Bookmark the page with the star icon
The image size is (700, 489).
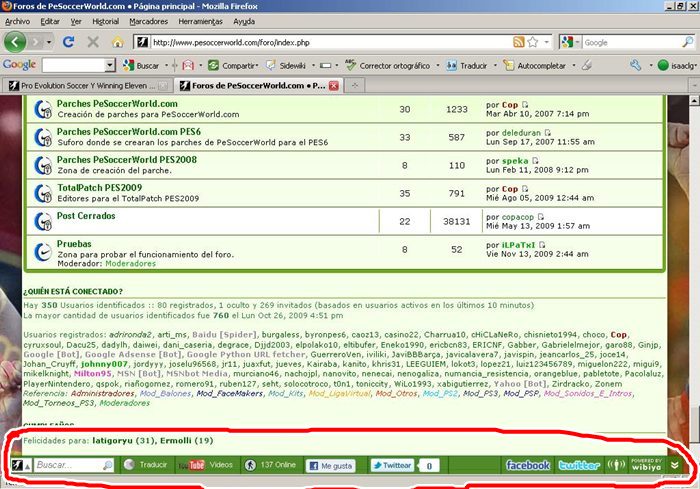533,42
